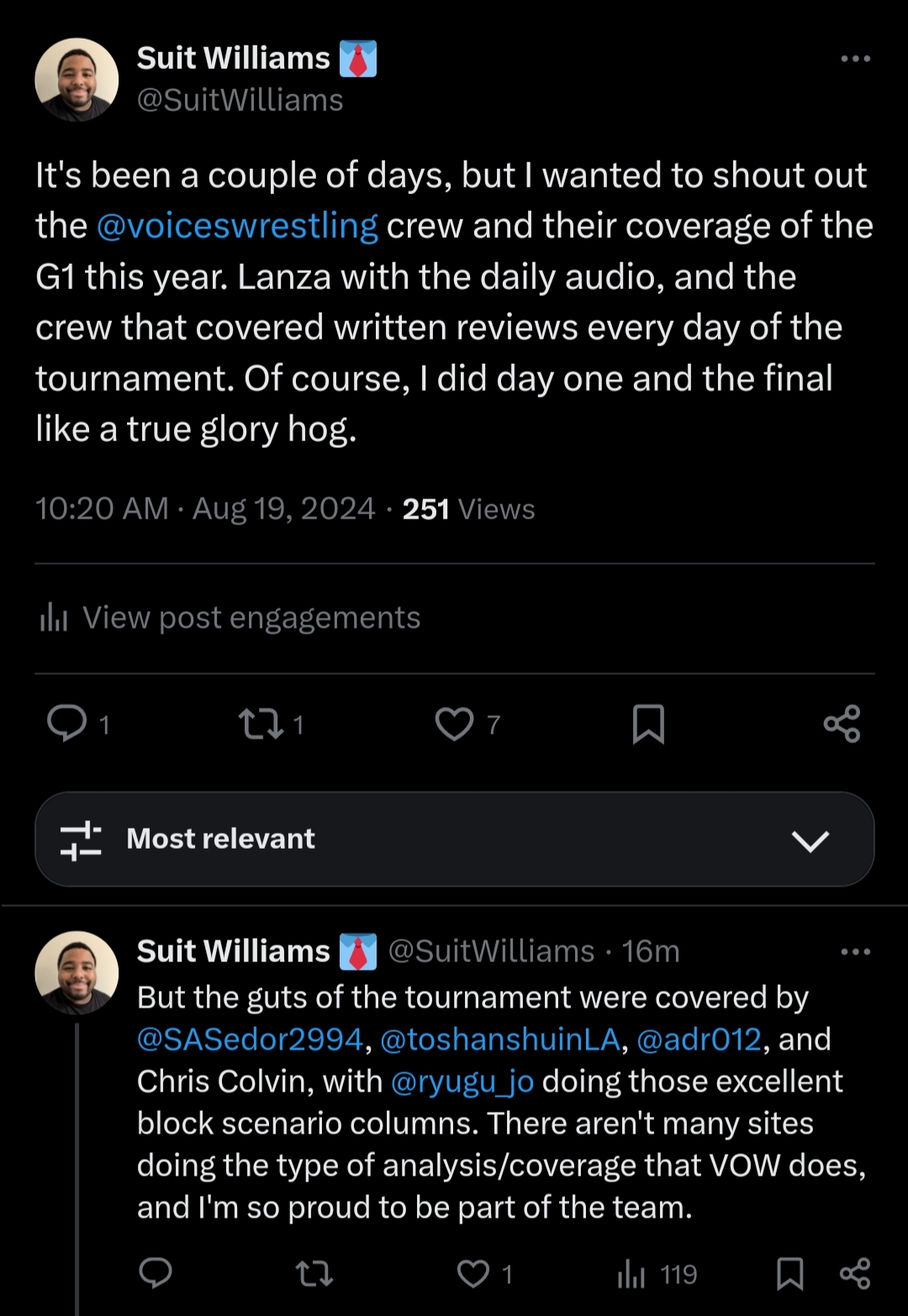Bookmark the main post
Screen dimensions: 908x1316
(x=648, y=724)
